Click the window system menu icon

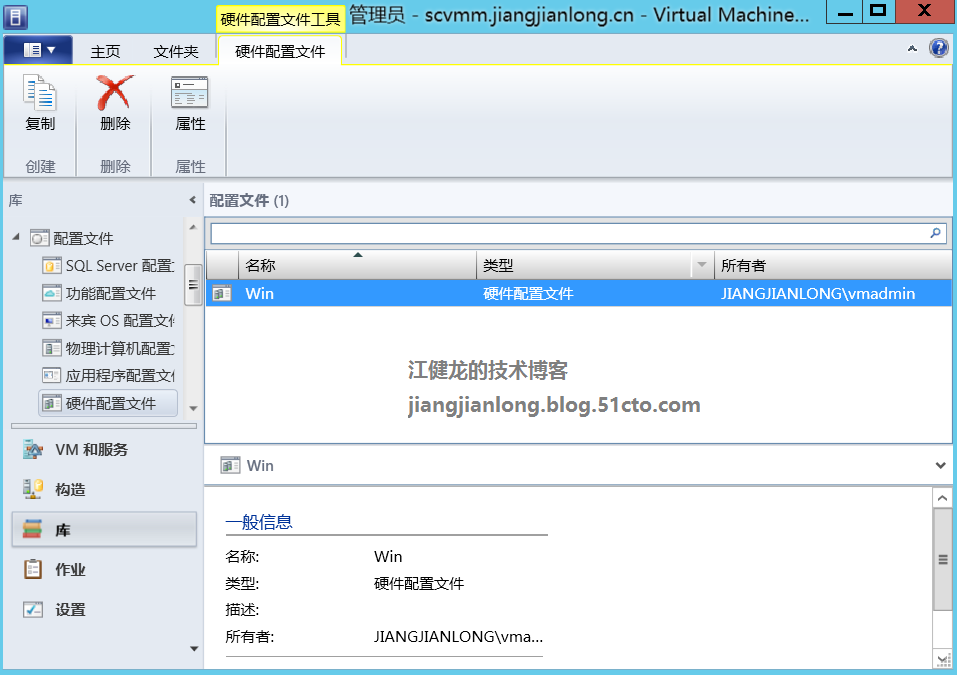pyautogui.click(x=15, y=16)
